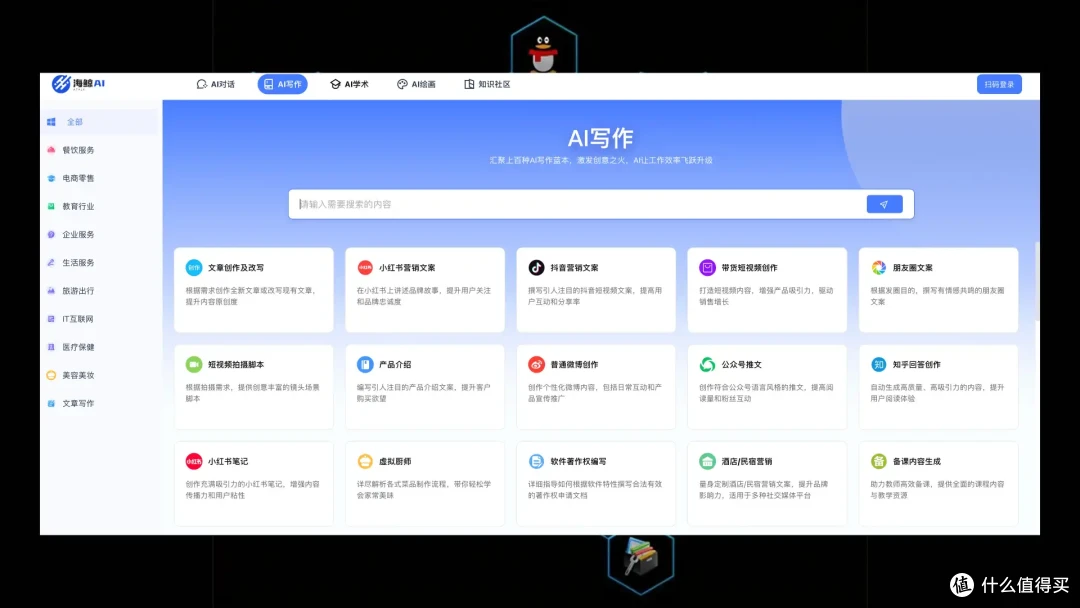Go to 知识社区 tab

pyautogui.click(x=487, y=84)
